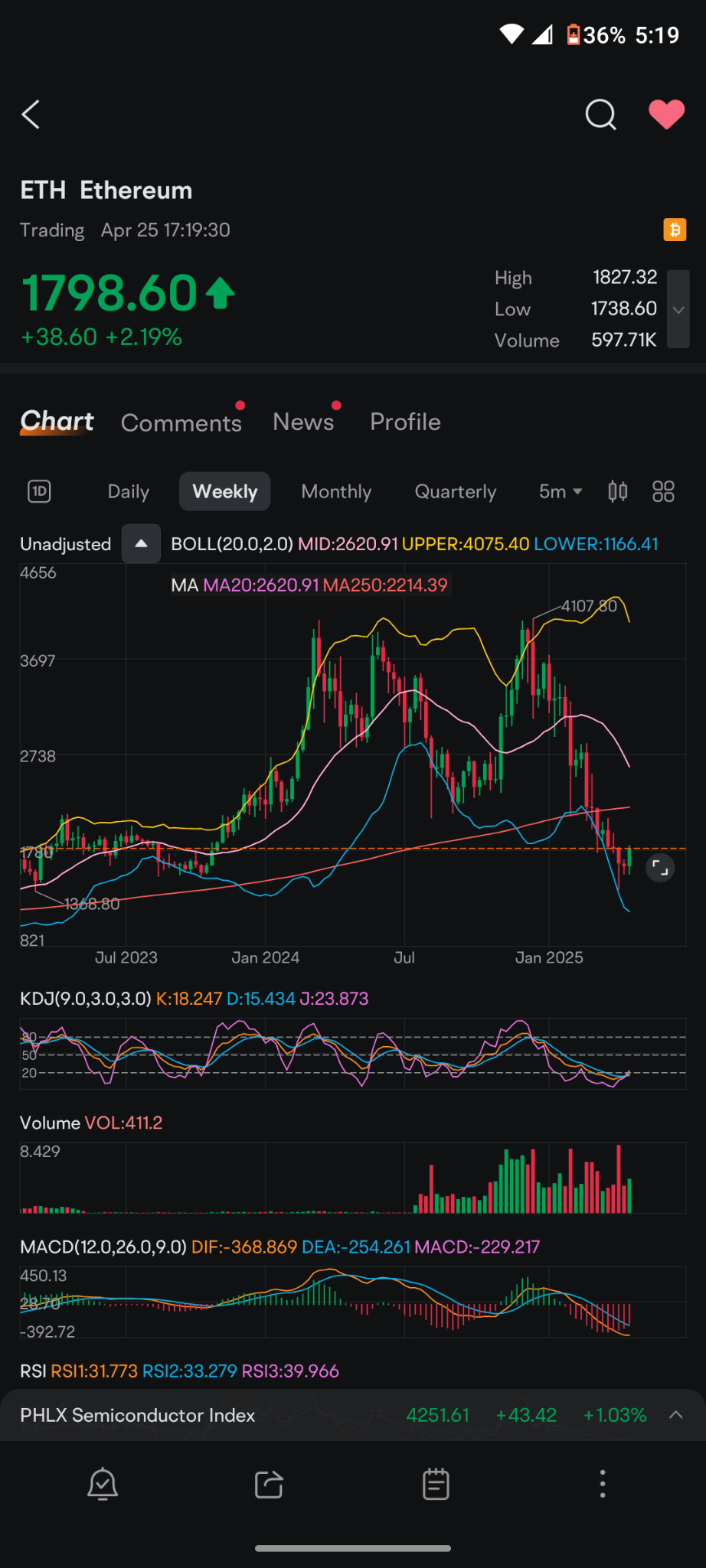Screen dimensions: 706x1568
Task: Tap the Wi-Fi status icon
Action: pos(512,34)
